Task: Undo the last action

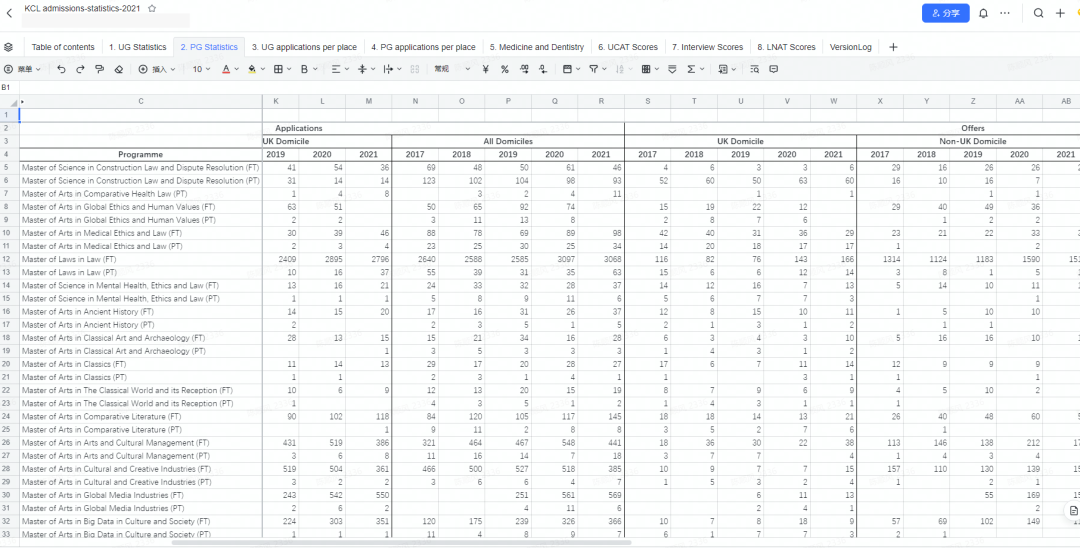Action: pyautogui.click(x=61, y=69)
